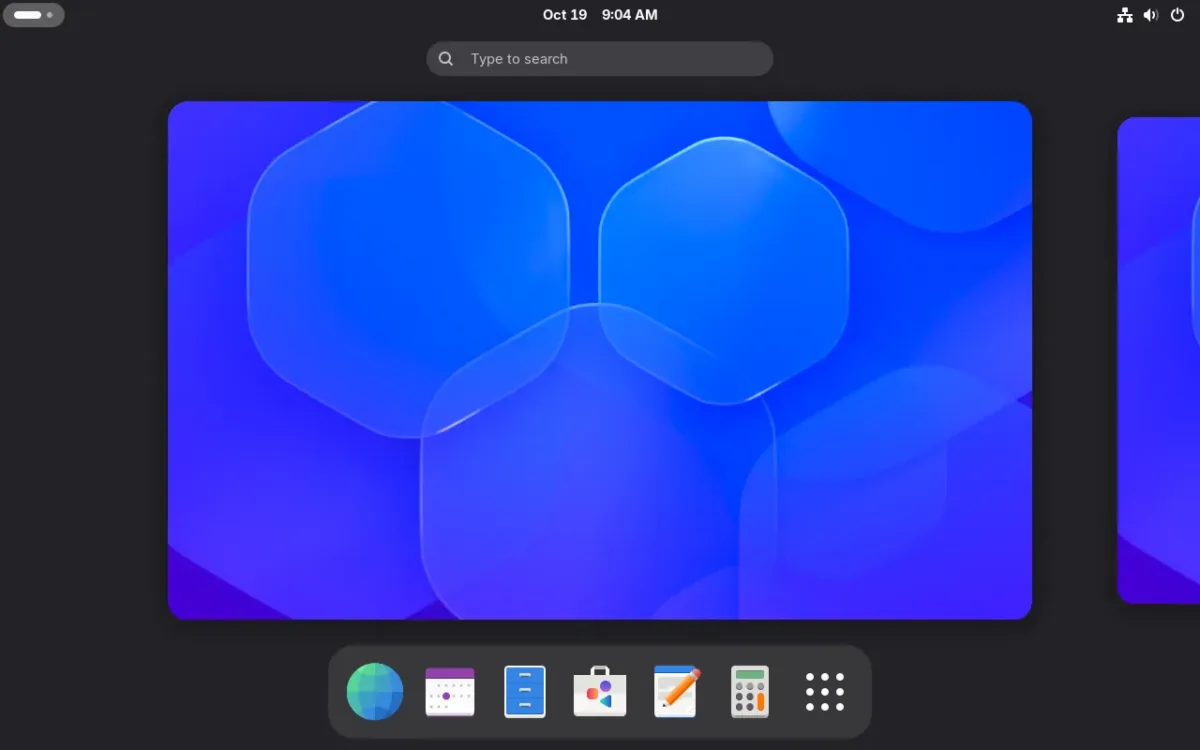The image size is (1200, 750).
Task: Open the Text Editor from the dash
Action: pos(676,691)
